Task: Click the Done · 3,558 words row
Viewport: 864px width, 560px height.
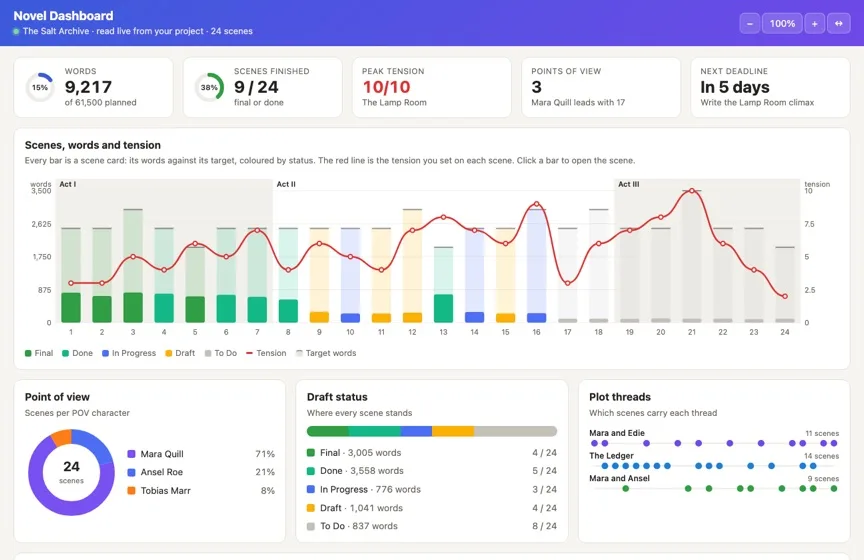Action: coord(431,471)
